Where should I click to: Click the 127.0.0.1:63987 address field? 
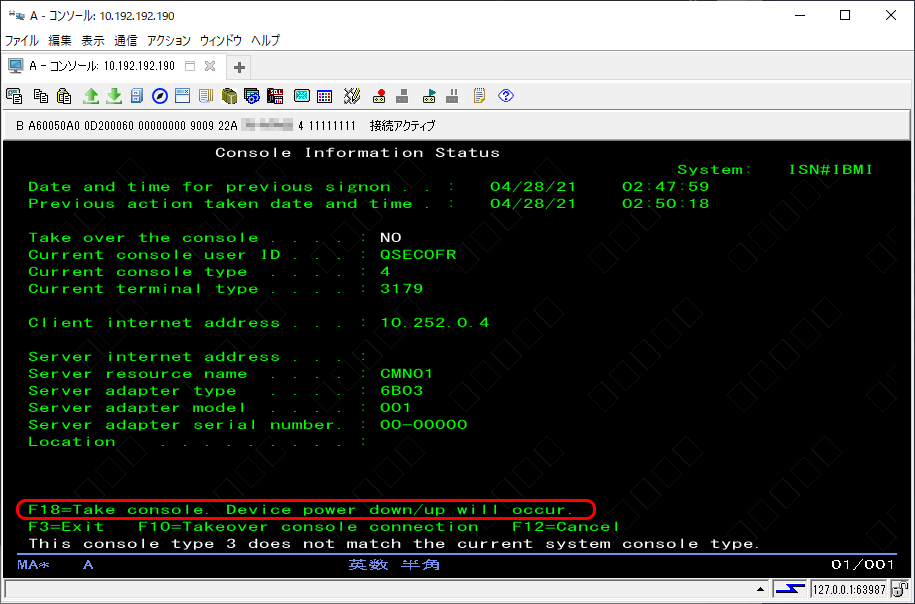(849, 589)
